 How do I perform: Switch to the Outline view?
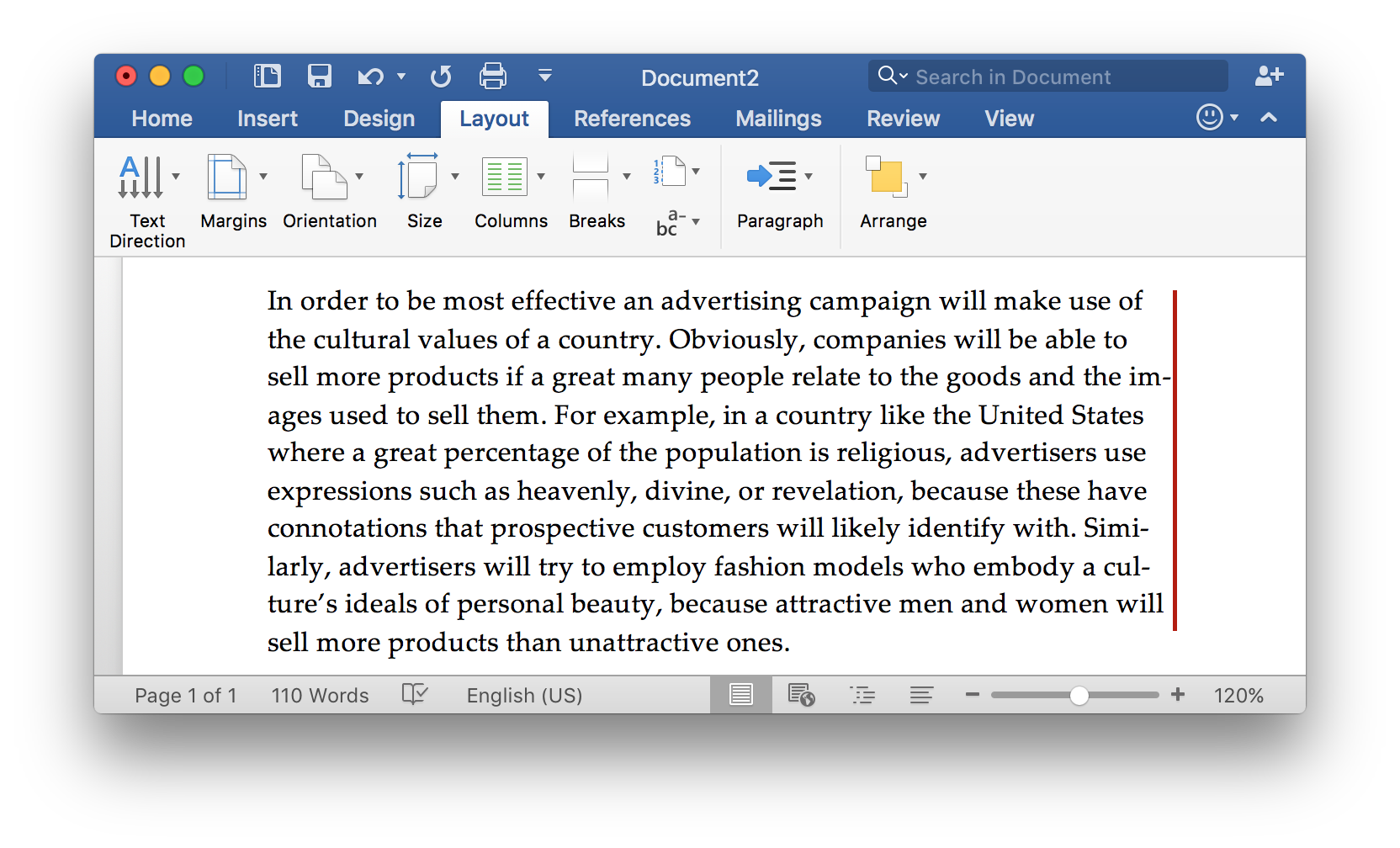[x=862, y=695]
